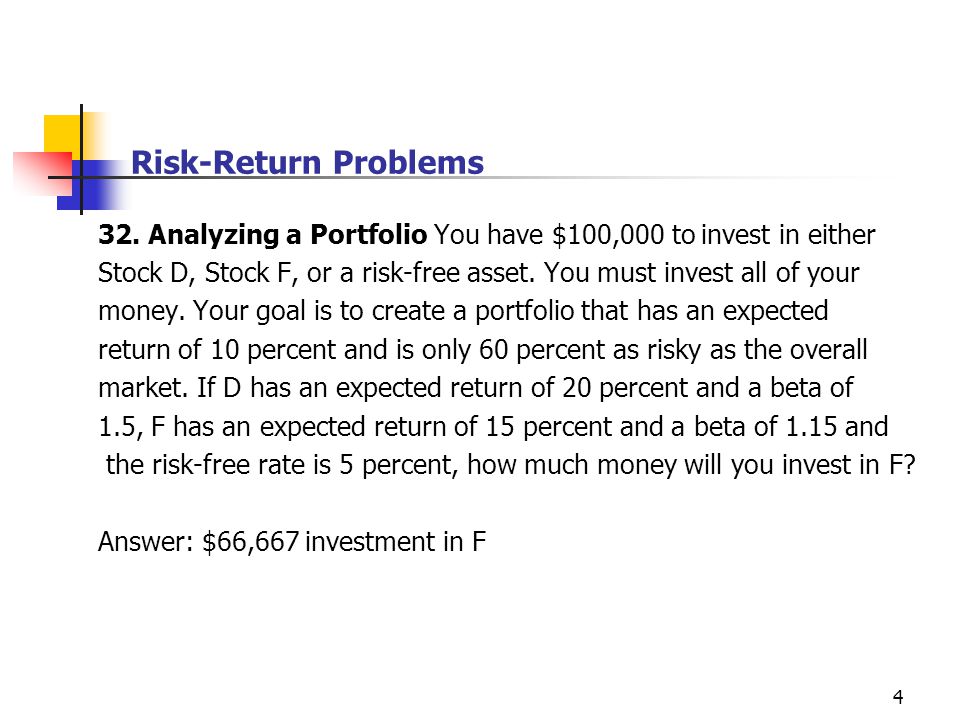This screenshot has height=720, width=960.
Task: Click the phrase 'overall market' in the paragraph
Action: tap(482, 369)
